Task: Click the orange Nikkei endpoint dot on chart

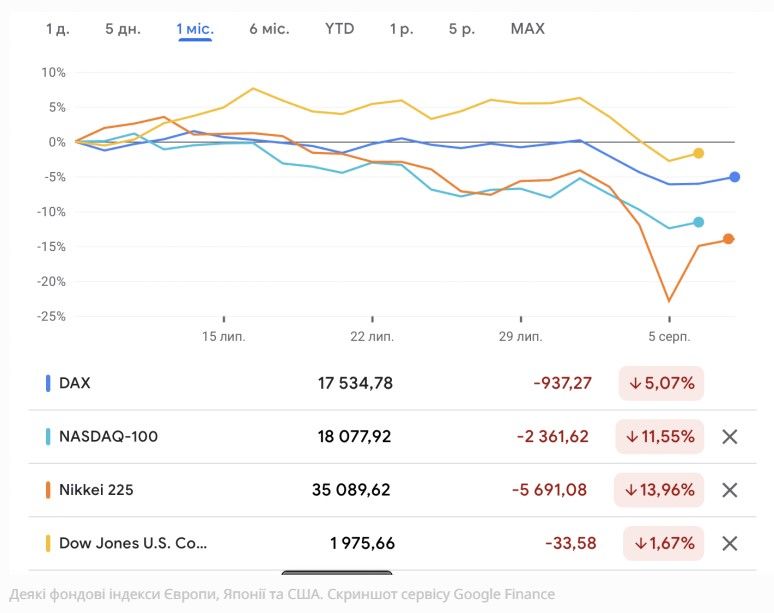Action: [729, 239]
